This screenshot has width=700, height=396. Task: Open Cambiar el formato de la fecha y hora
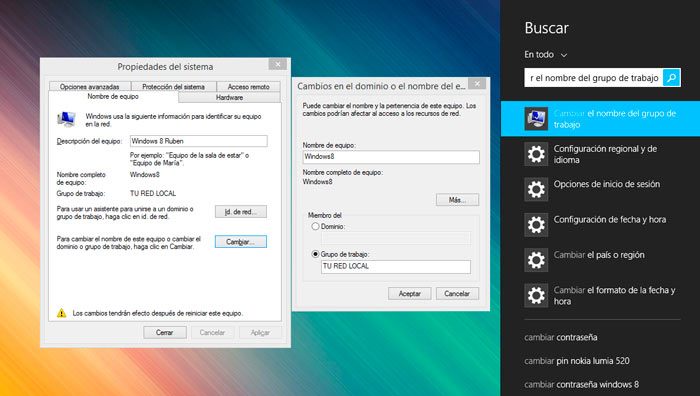pyautogui.click(x=600, y=295)
